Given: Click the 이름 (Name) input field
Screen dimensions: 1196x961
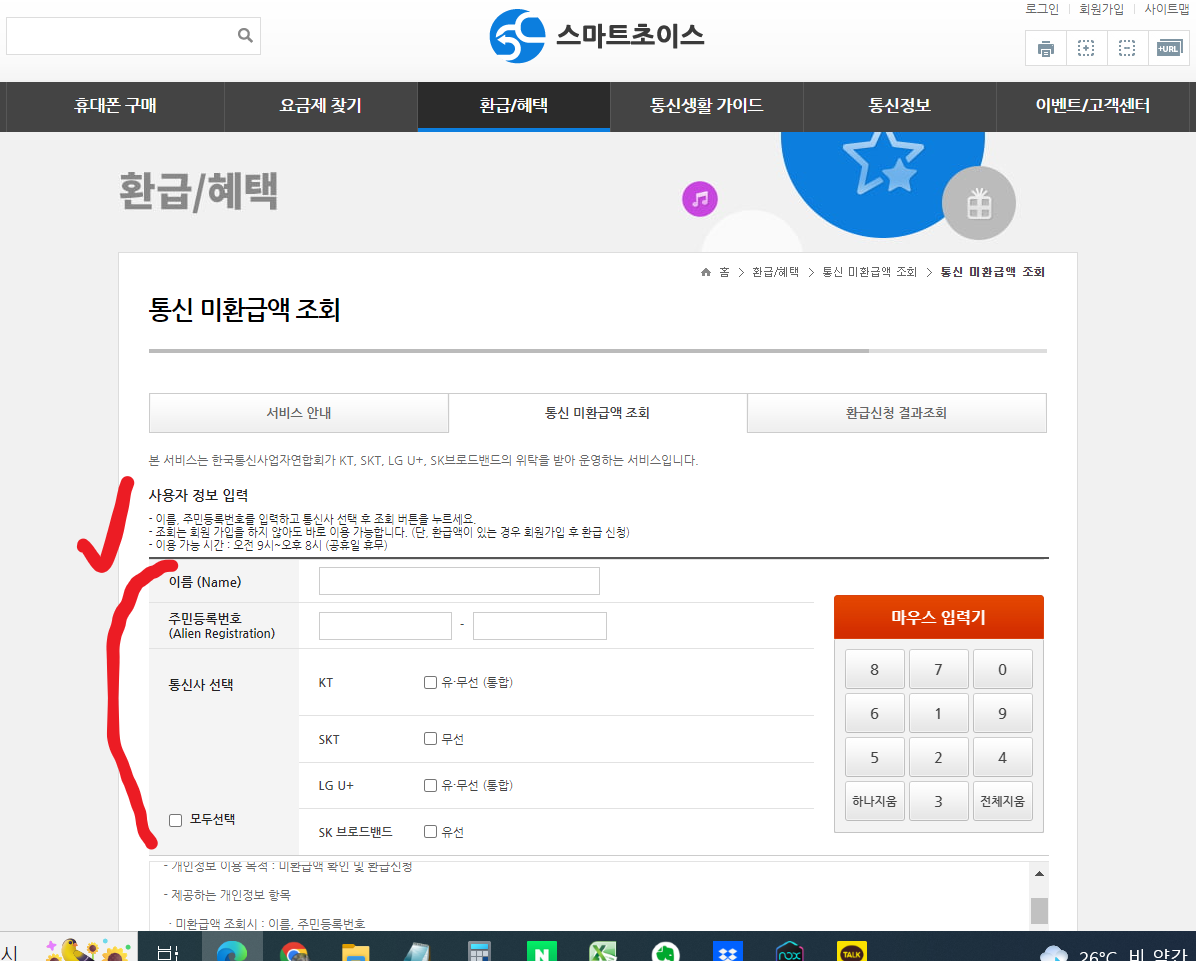Looking at the screenshot, I should tap(459, 581).
